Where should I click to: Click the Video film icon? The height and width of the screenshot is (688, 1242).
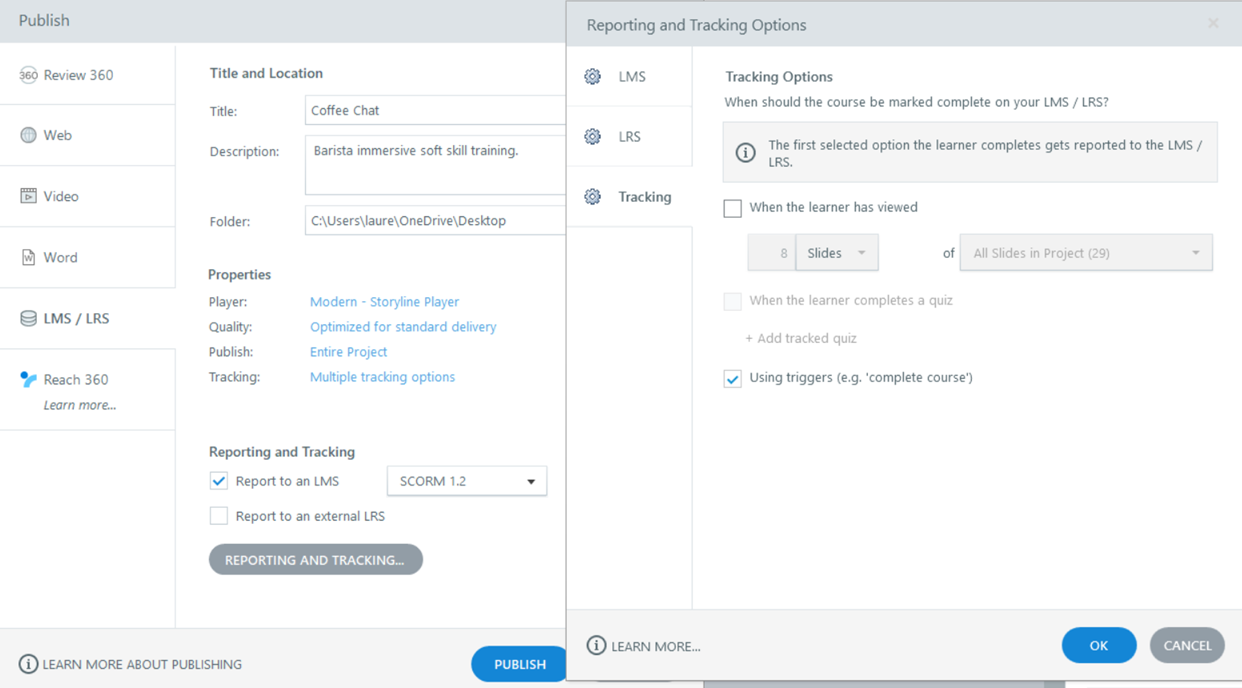point(28,196)
